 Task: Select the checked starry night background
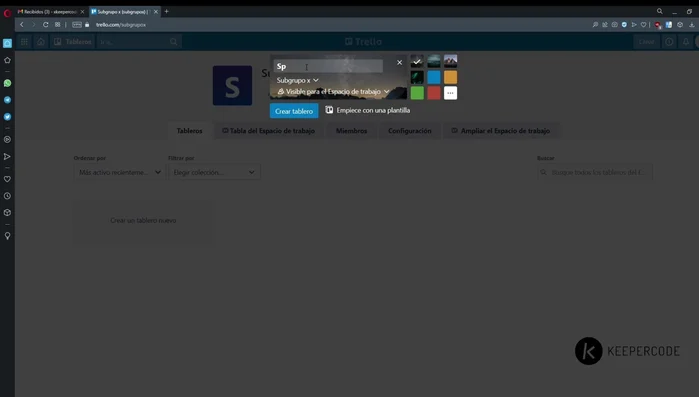pyautogui.click(x=417, y=61)
